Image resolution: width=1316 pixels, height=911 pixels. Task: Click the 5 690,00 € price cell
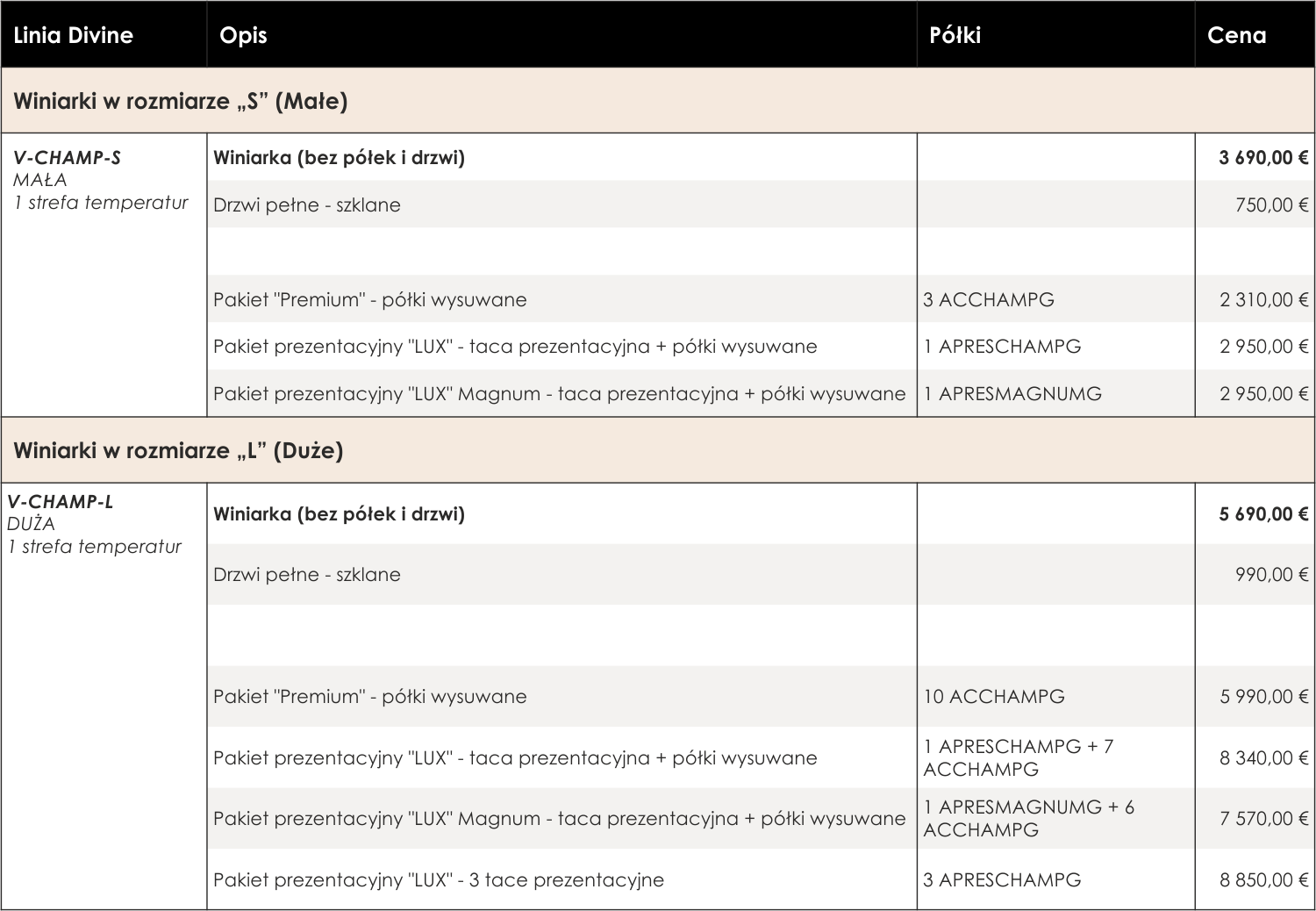(x=1262, y=514)
